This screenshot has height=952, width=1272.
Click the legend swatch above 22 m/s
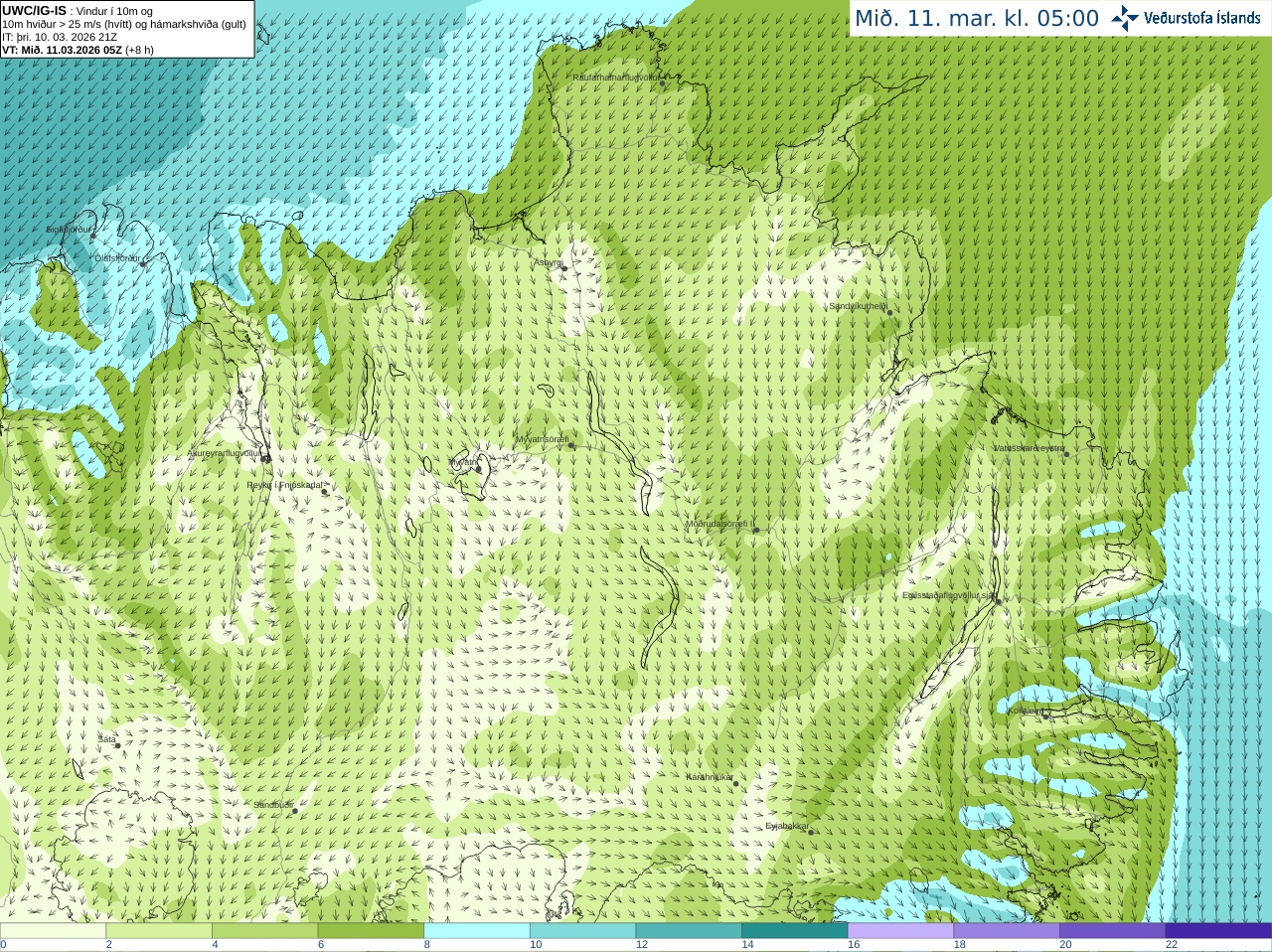pyautogui.click(x=1218, y=931)
